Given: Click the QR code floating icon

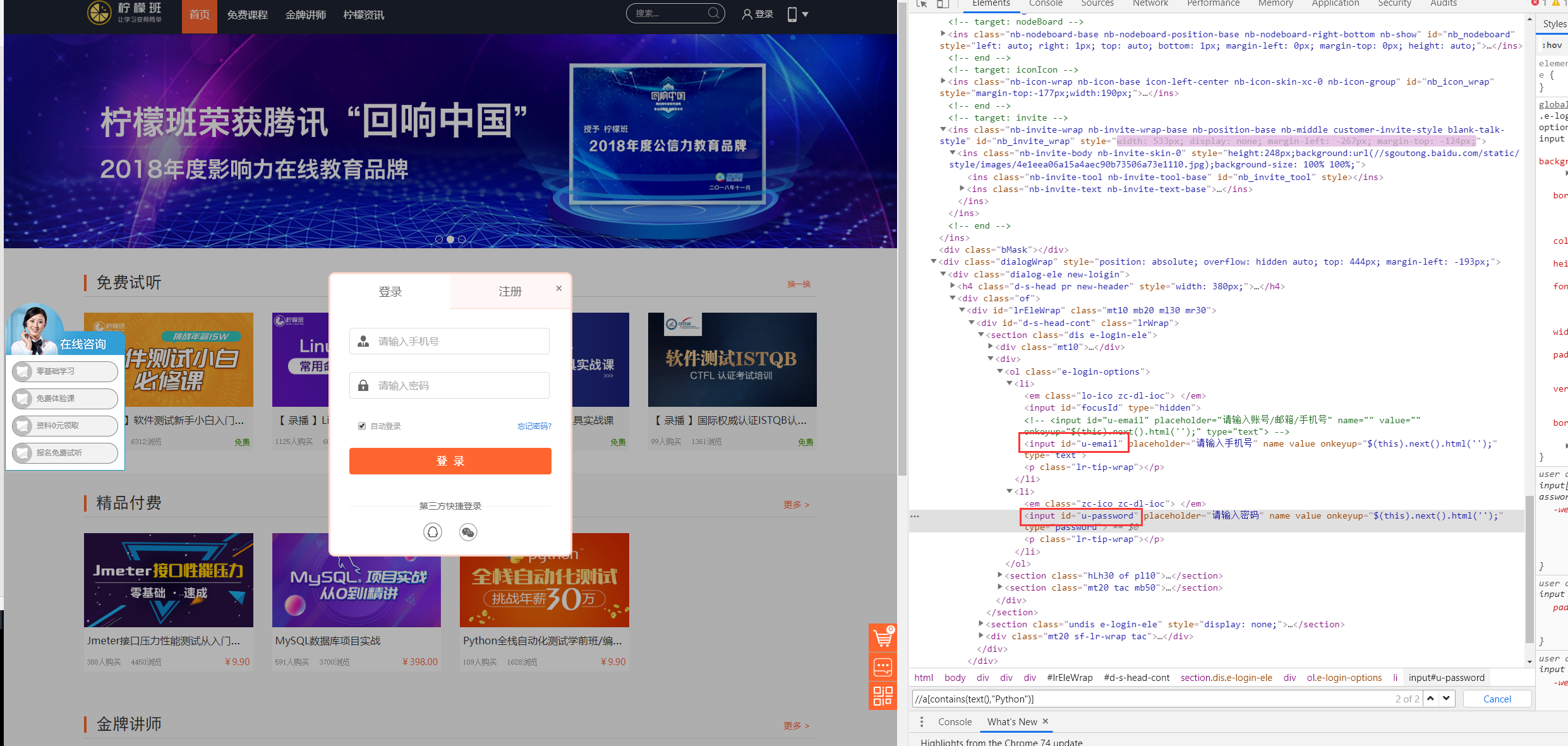Looking at the screenshot, I should tap(883, 695).
